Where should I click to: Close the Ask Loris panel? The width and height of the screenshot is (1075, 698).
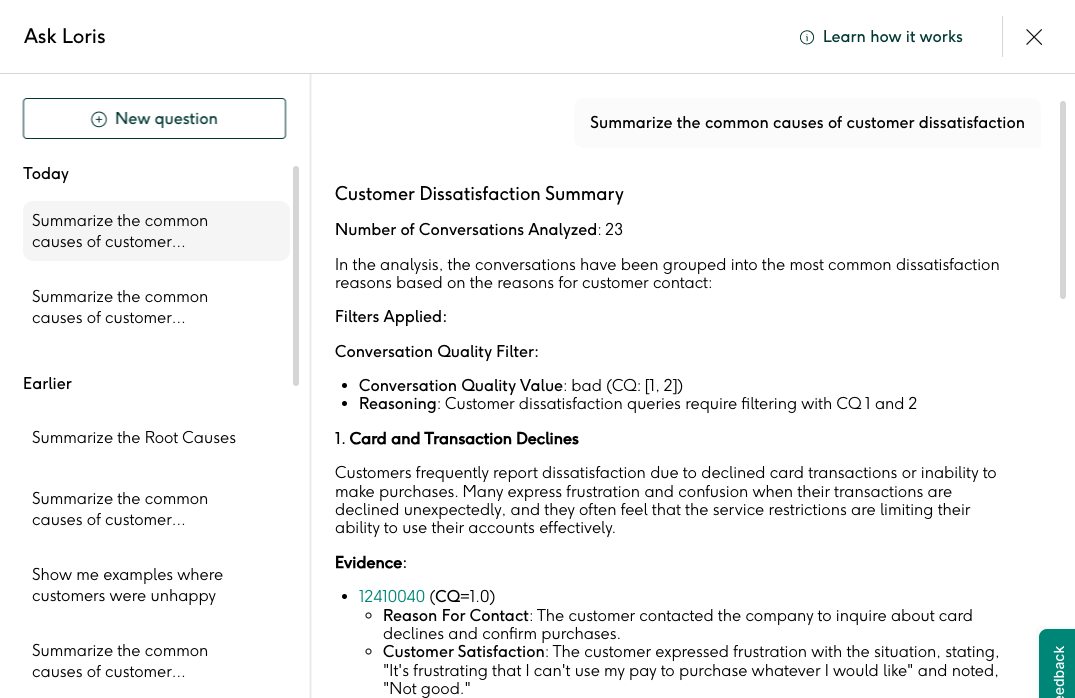click(x=1034, y=37)
